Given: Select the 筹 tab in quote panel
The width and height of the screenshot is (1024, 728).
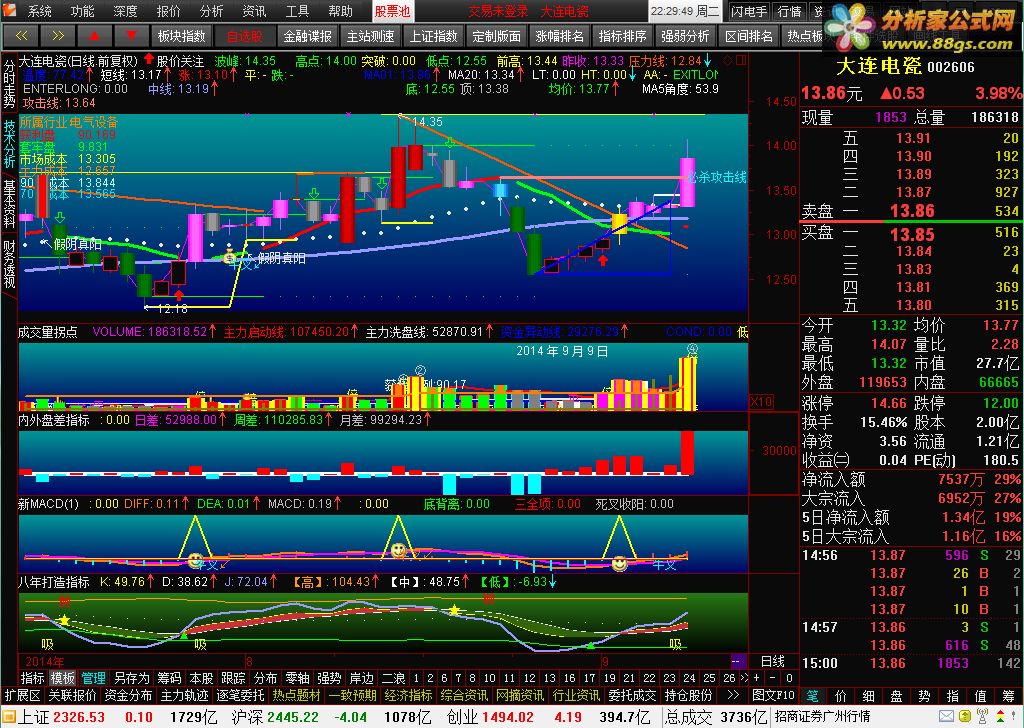Looking at the screenshot, I should pos(1009,697).
